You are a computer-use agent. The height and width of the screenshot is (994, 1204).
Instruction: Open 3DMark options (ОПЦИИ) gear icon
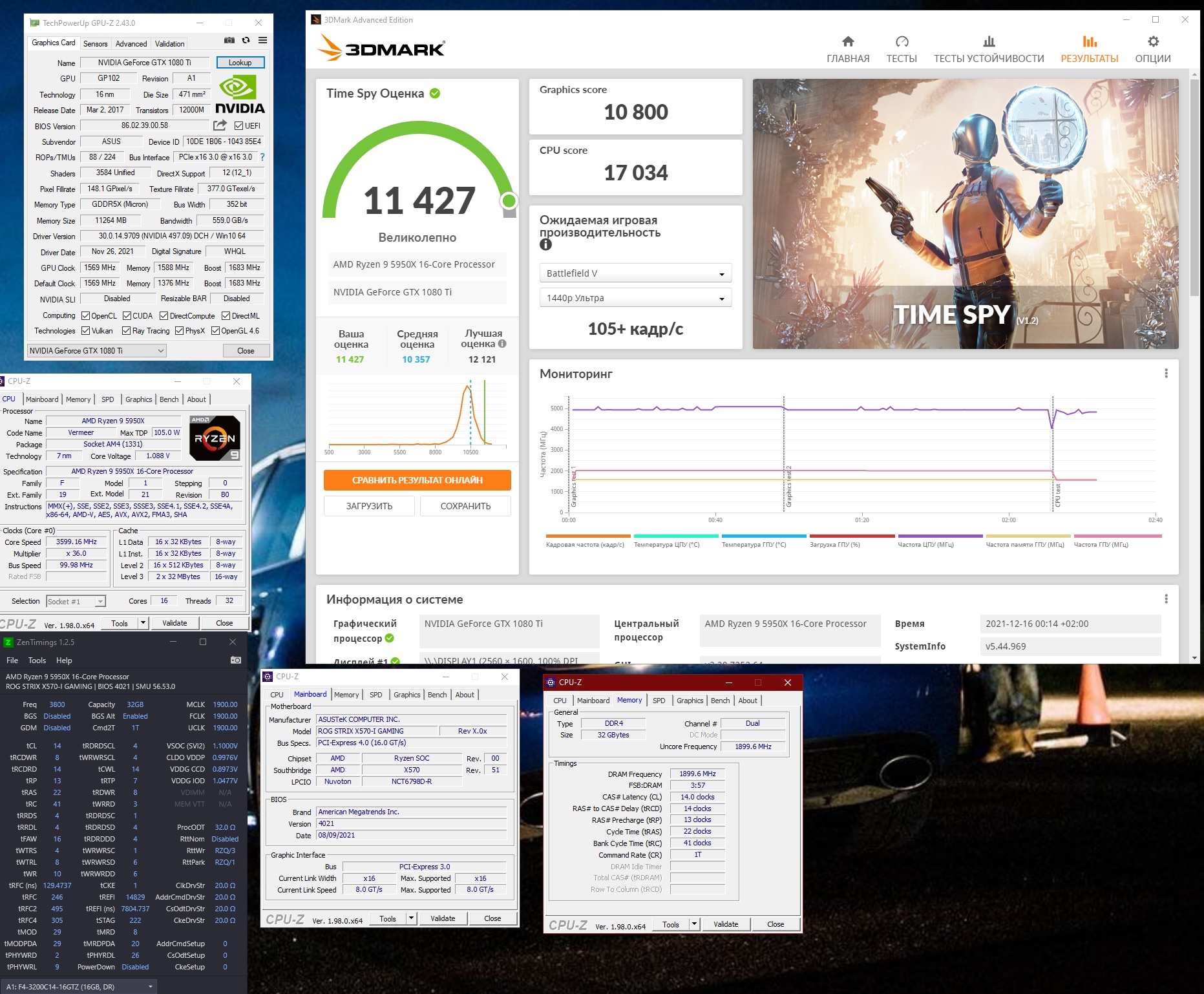[x=1153, y=42]
